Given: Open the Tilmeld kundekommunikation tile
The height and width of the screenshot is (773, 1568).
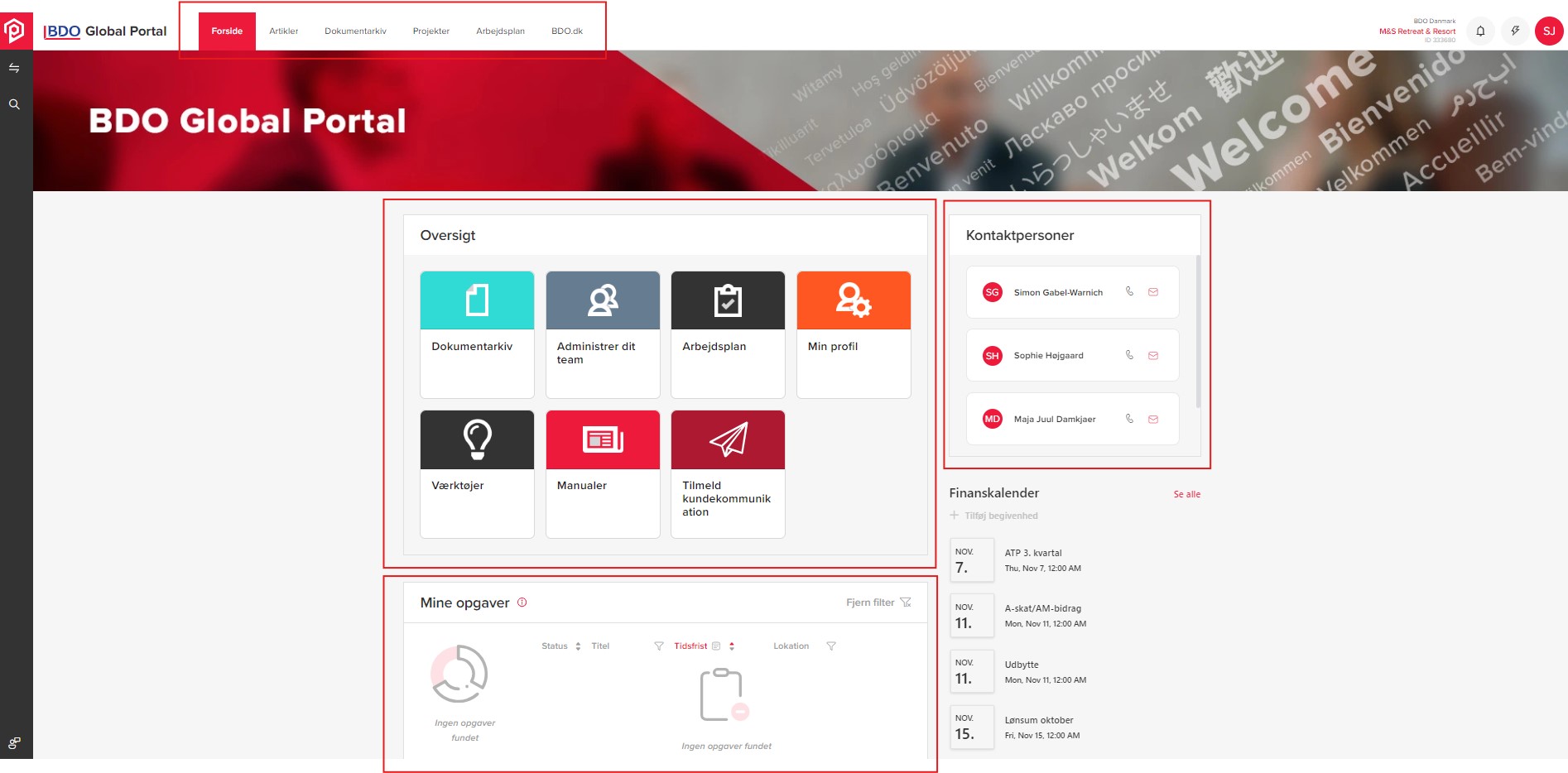Looking at the screenshot, I should (x=728, y=474).
